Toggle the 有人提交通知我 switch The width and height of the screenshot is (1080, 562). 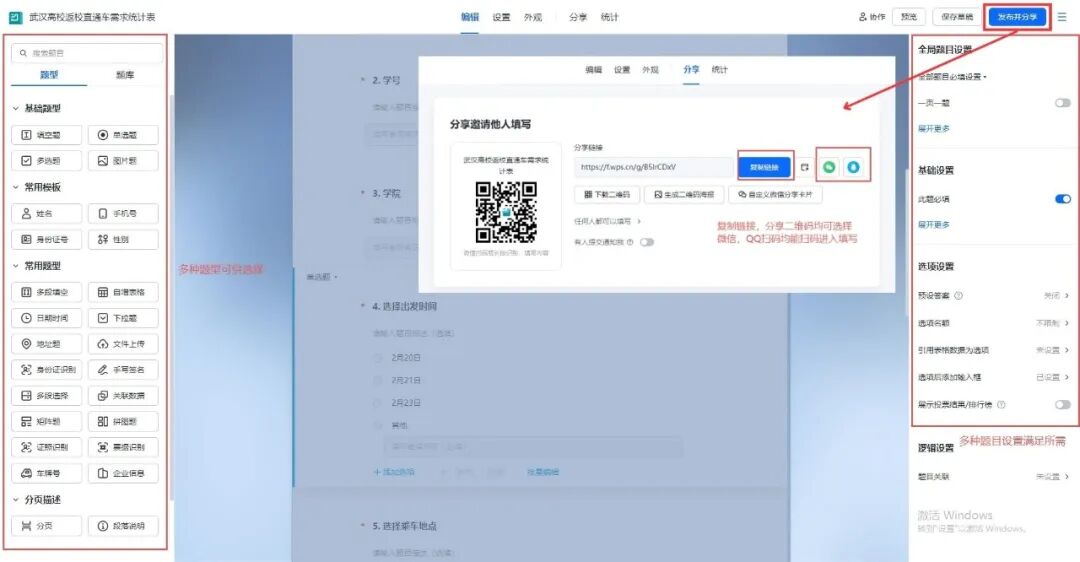pyautogui.click(x=647, y=242)
